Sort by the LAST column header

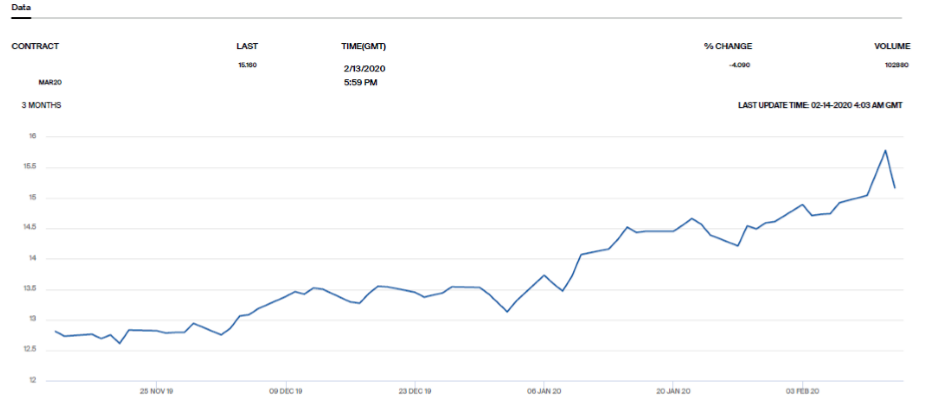pos(247,46)
